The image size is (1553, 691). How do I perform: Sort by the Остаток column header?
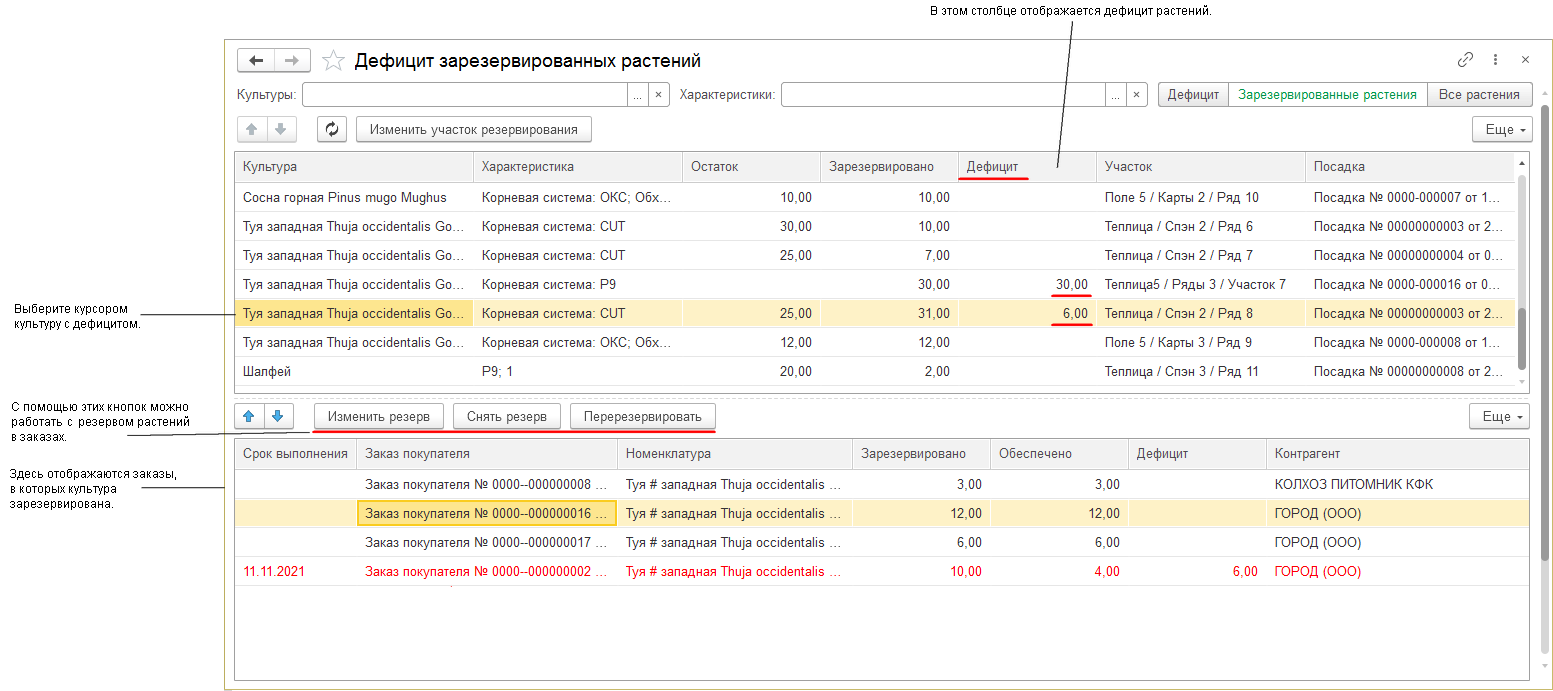[x=750, y=167]
